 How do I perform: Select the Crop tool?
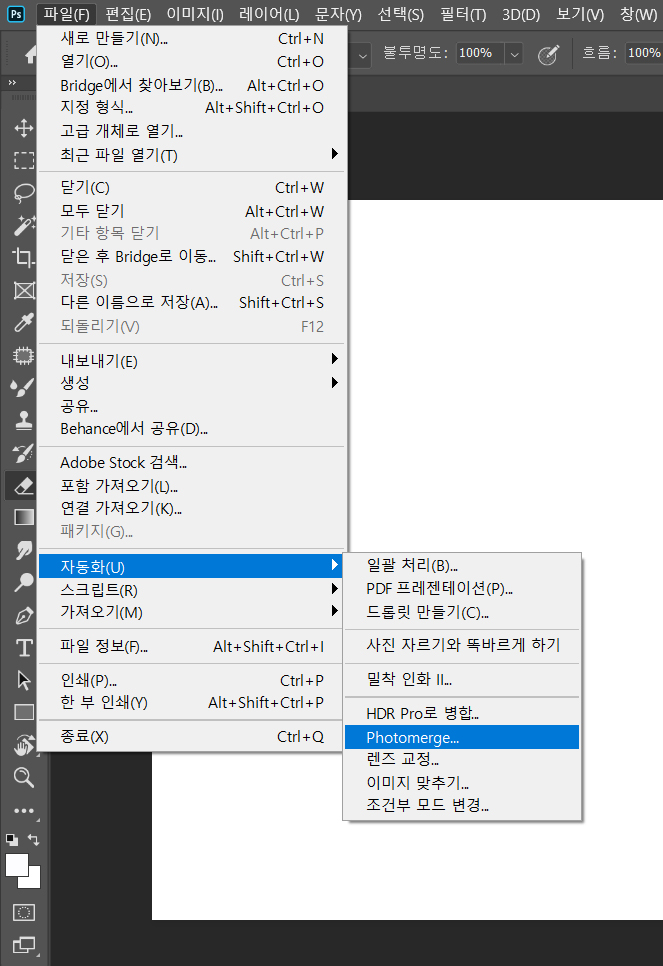click(x=23, y=258)
